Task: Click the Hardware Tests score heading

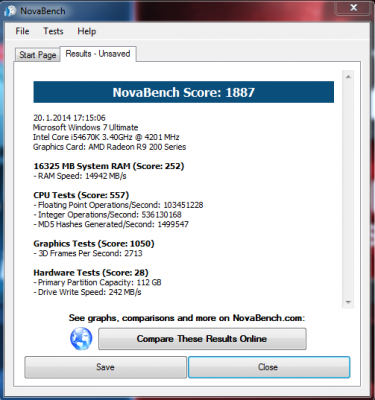Action: 91,273
